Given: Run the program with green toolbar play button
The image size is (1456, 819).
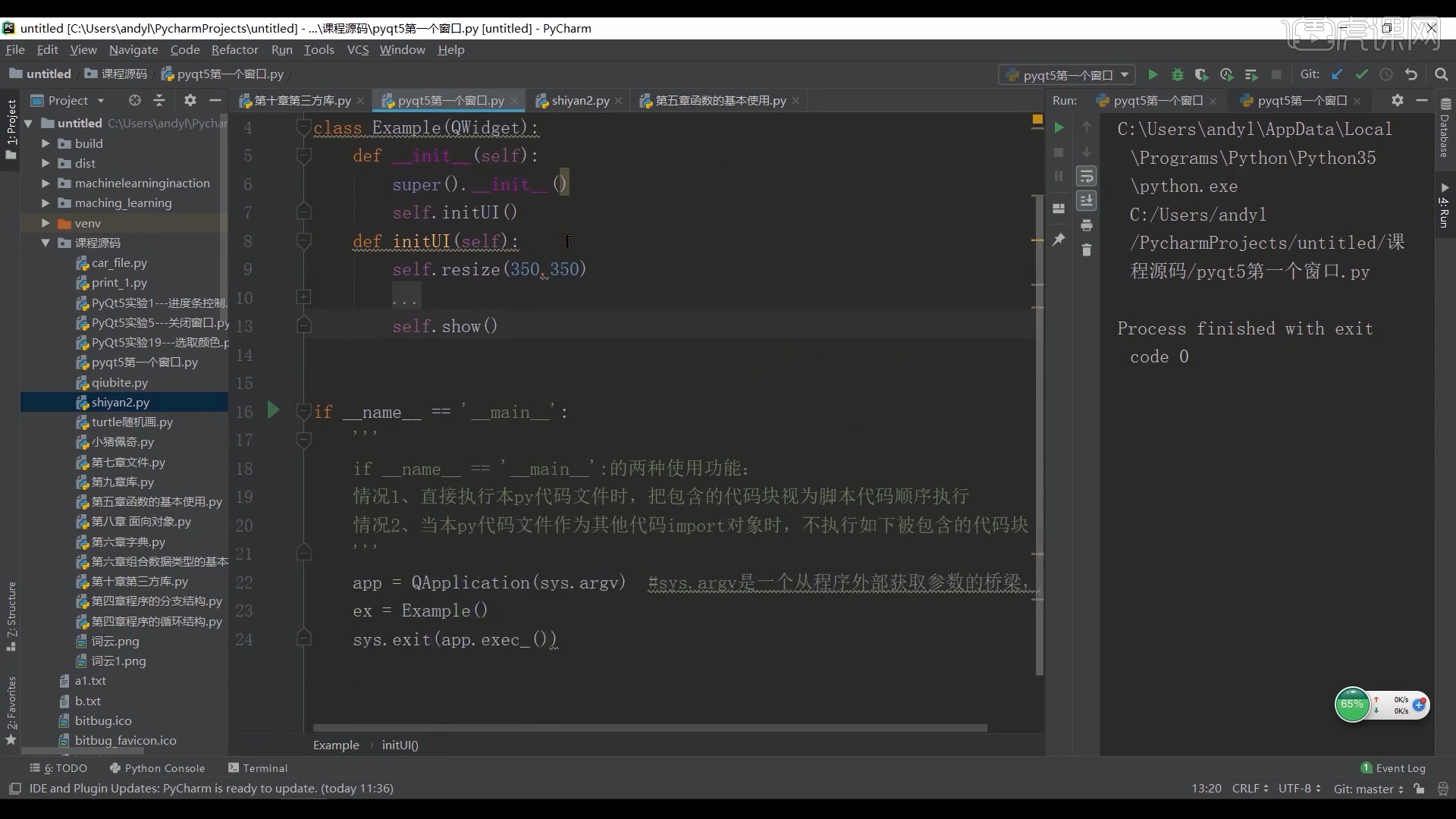Looking at the screenshot, I should tap(1153, 74).
